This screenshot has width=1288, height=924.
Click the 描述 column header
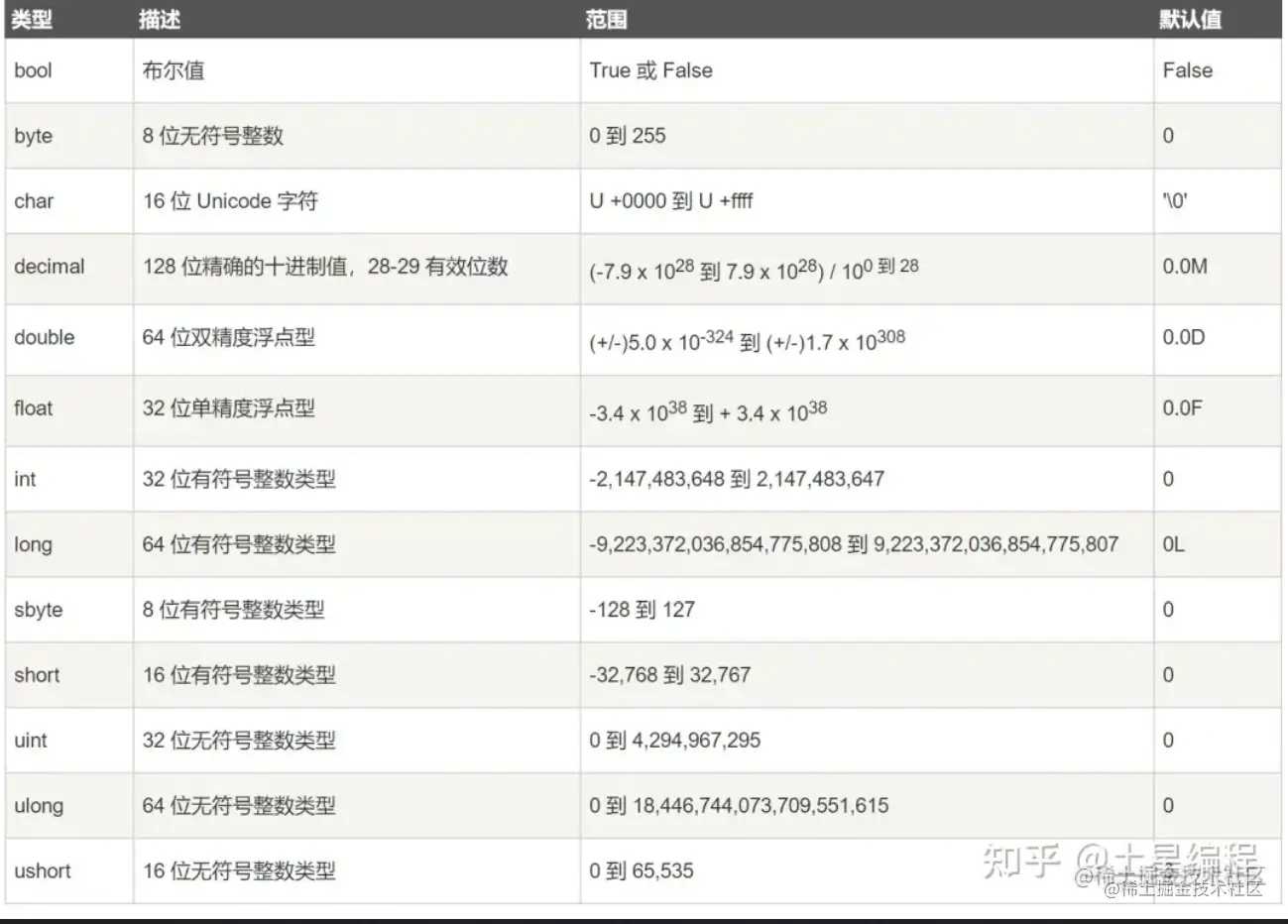coord(160,20)
